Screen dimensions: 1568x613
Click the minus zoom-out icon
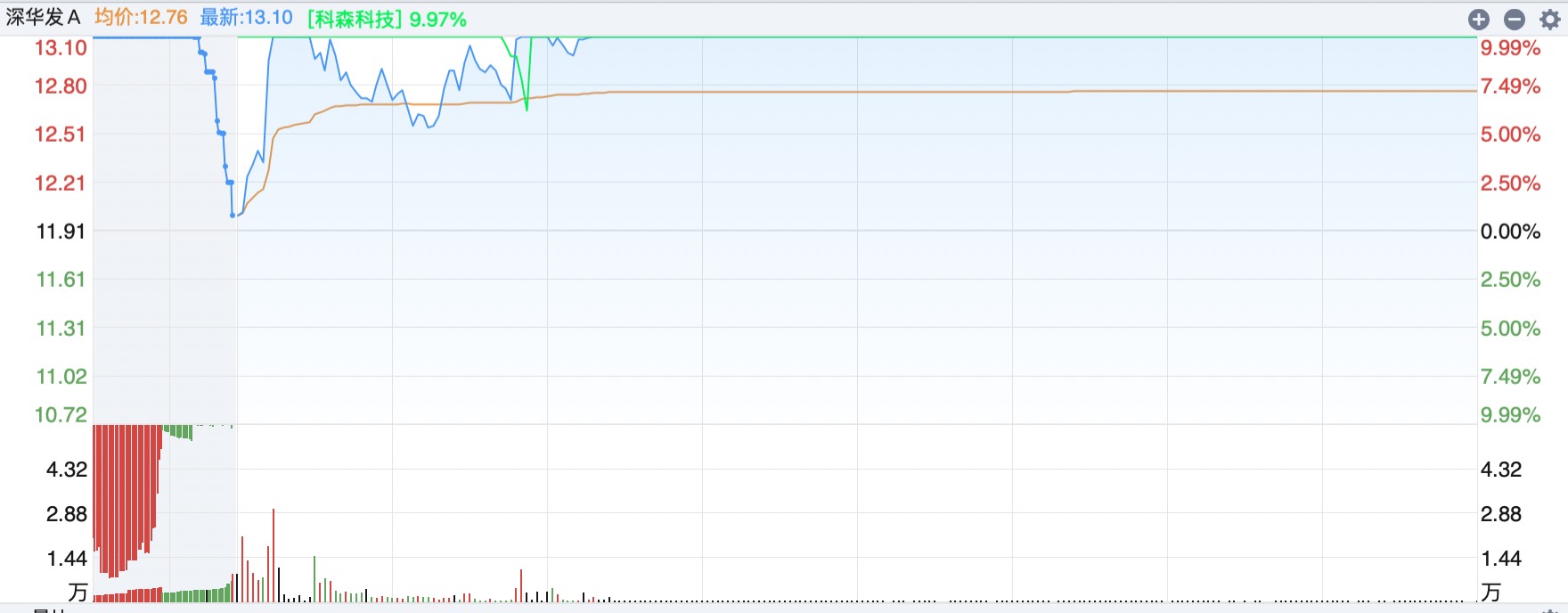(x=1515, y=20)
